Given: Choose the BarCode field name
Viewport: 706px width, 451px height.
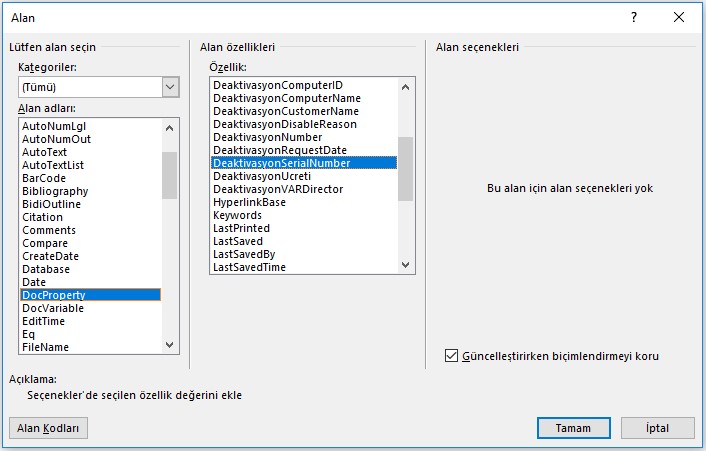Looking at the screenshot, I should pyautogui.click(x=43, y=178).
